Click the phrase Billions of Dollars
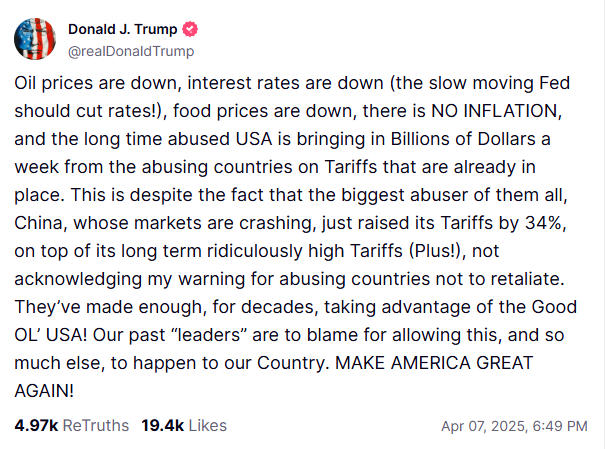608x449 pixels. pyautogui.click(x=463, y=139)
